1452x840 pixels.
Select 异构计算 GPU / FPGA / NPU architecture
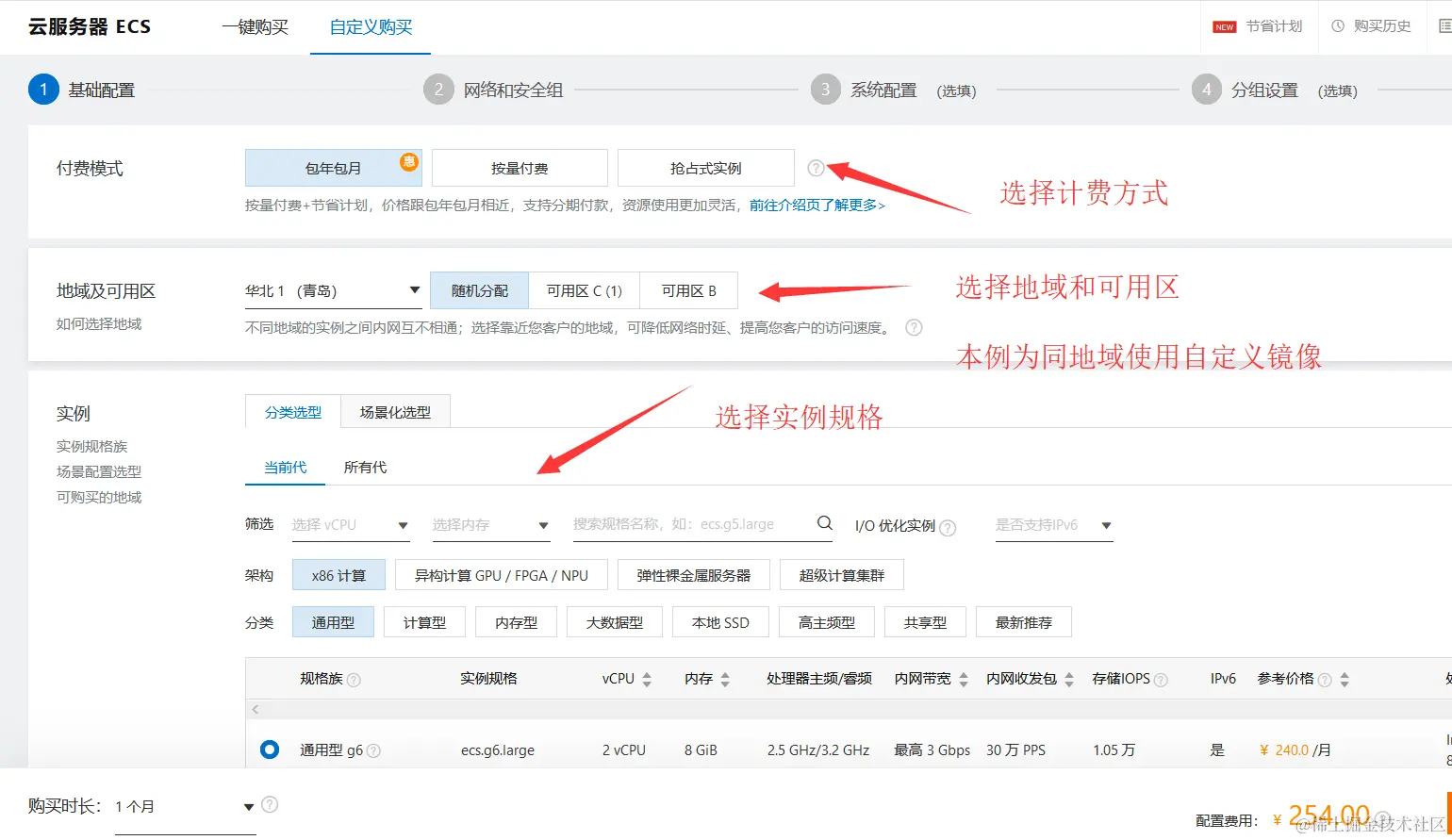click(x=502, y=575)
